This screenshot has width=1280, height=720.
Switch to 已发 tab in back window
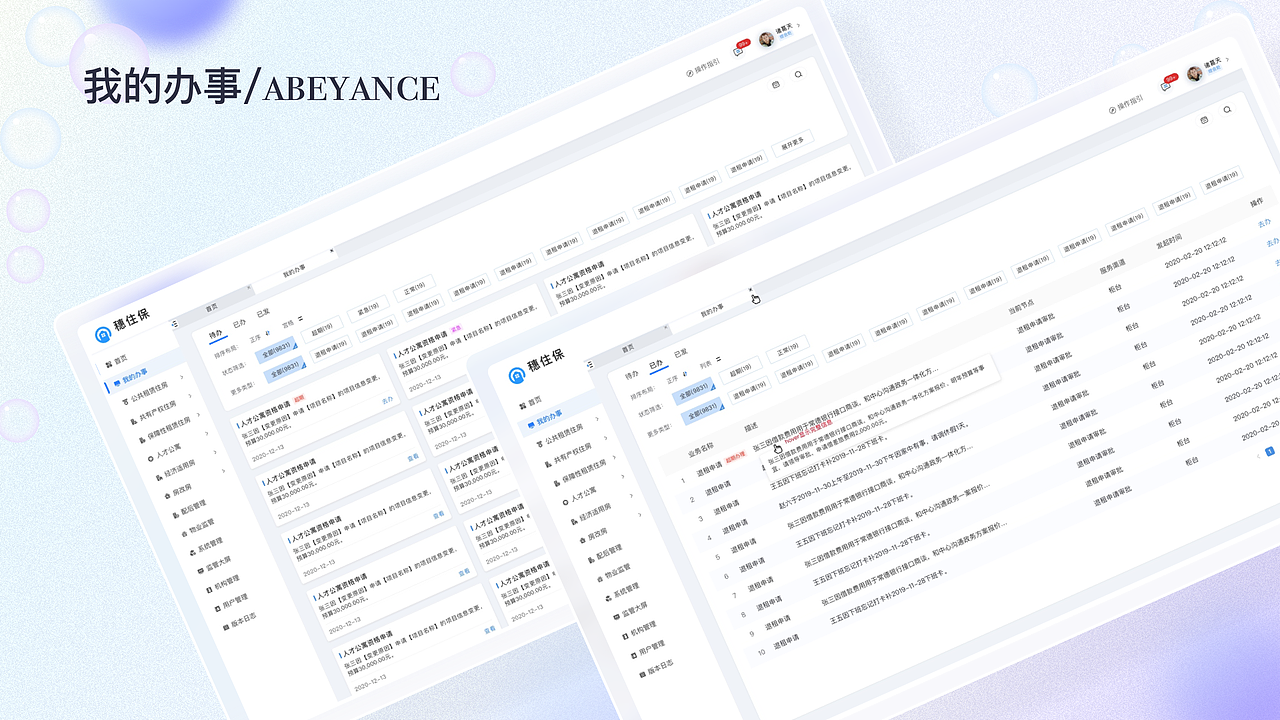coord(263,312)
